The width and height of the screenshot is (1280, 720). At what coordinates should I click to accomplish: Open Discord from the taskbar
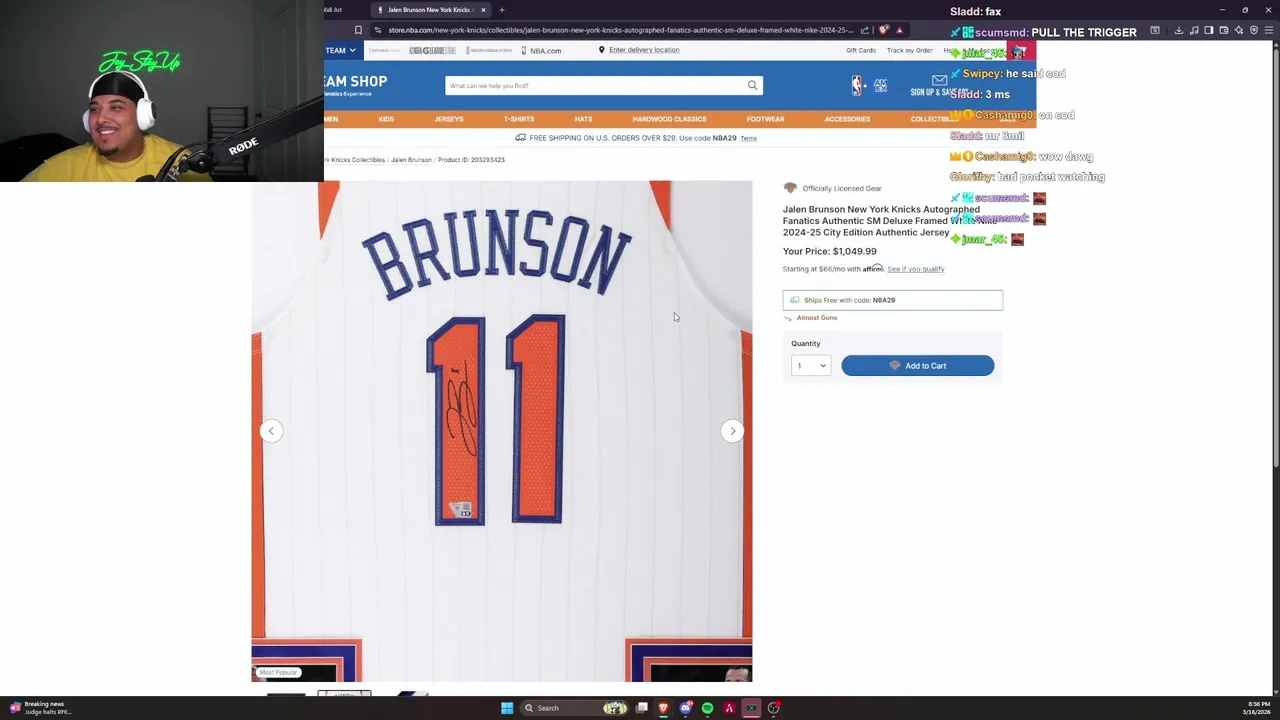(x=685, y=708)
